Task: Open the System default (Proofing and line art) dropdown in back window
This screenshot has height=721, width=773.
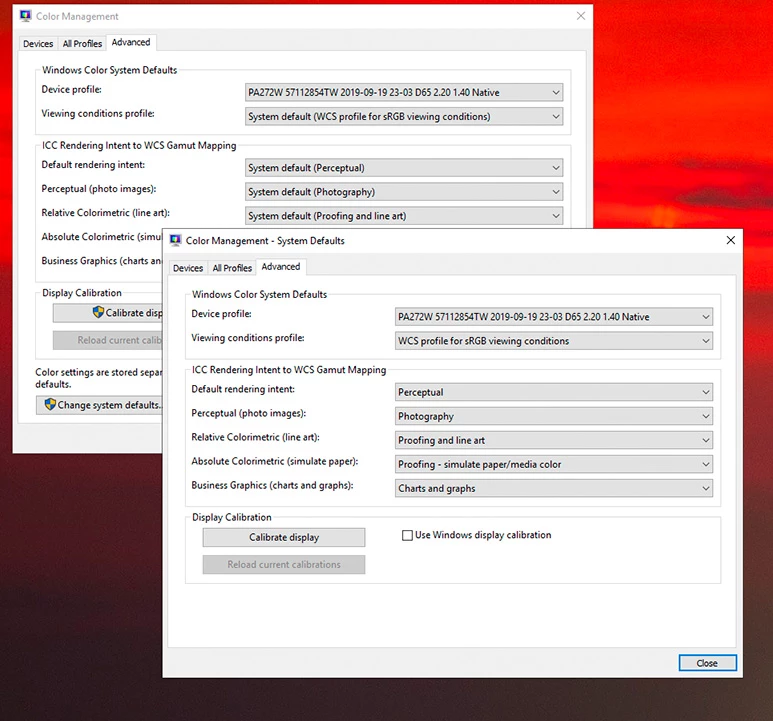Action: pos(404,216)
